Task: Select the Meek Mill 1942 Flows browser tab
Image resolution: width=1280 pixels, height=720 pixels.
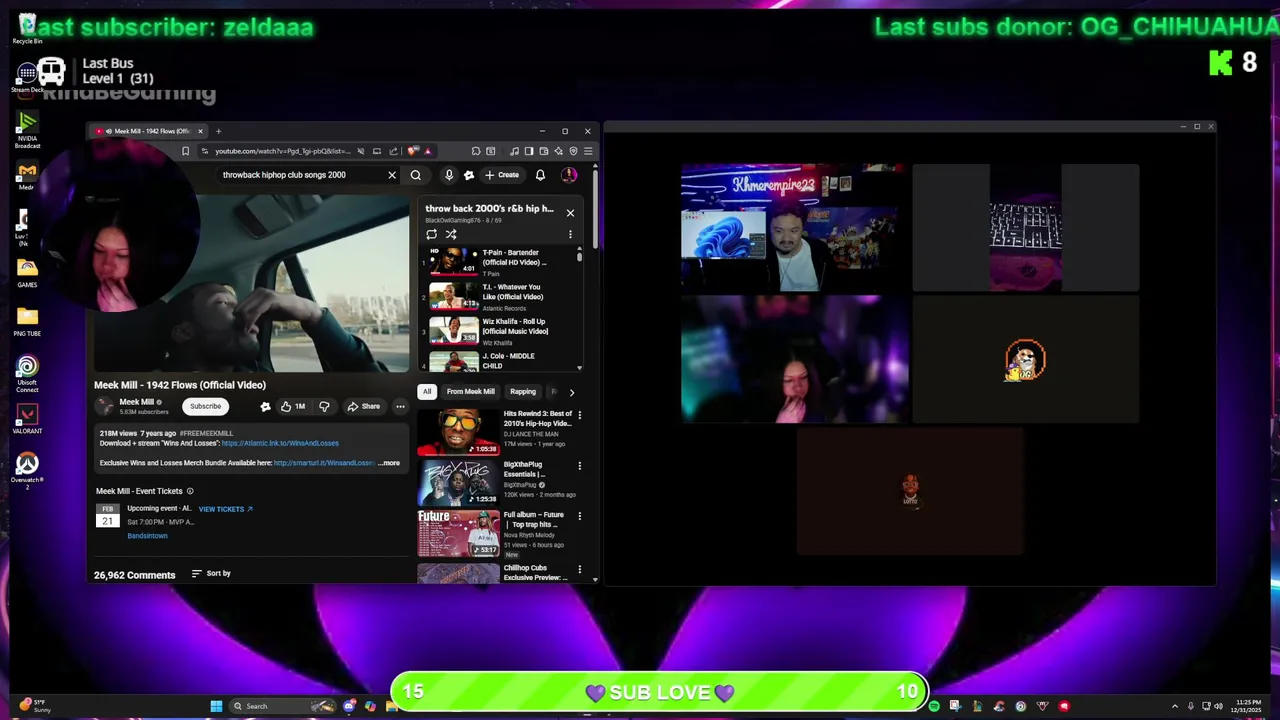Action: point(149,131)
